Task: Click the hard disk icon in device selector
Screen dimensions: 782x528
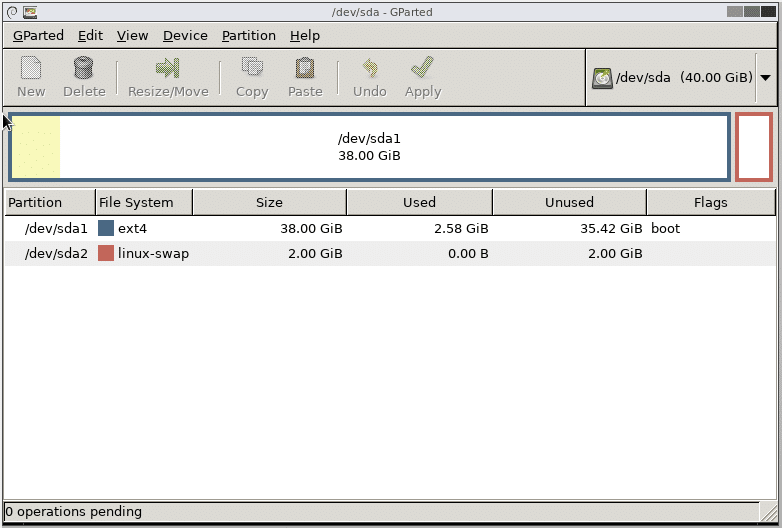Action: (x=602, y=78)
